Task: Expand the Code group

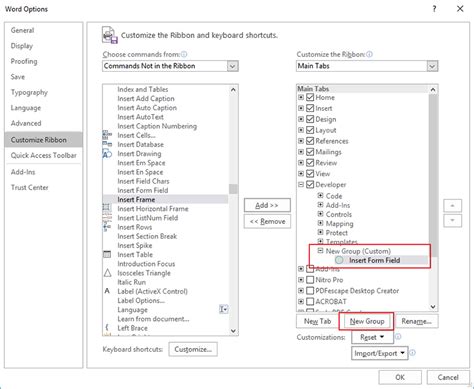Action: (320, 195)
